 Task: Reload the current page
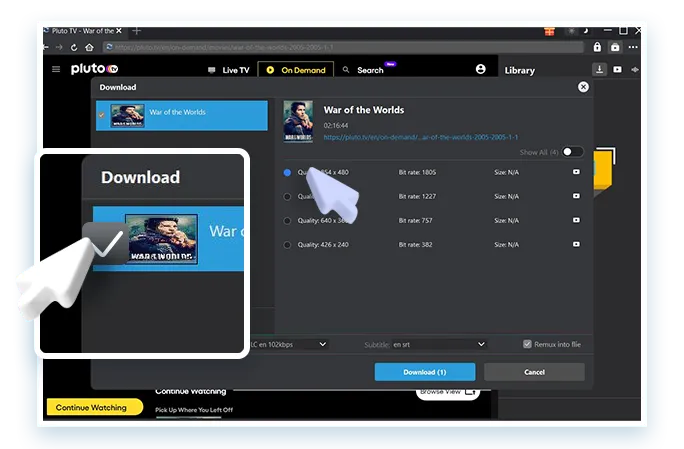point(74,47)
